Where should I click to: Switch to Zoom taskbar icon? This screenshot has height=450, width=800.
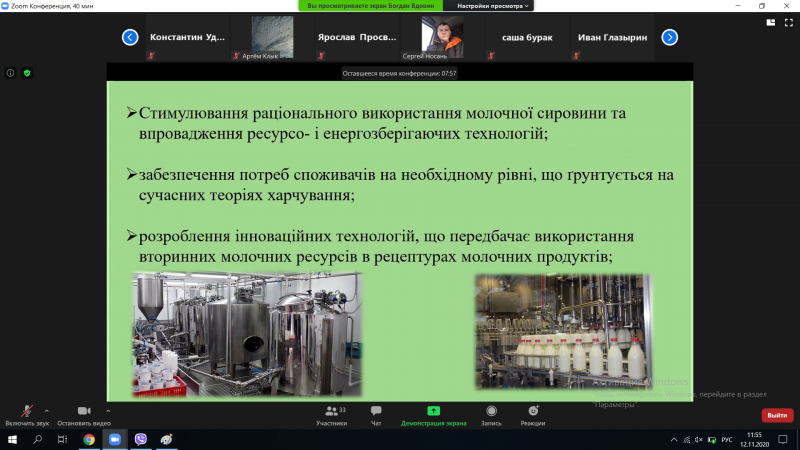(115, 439)
